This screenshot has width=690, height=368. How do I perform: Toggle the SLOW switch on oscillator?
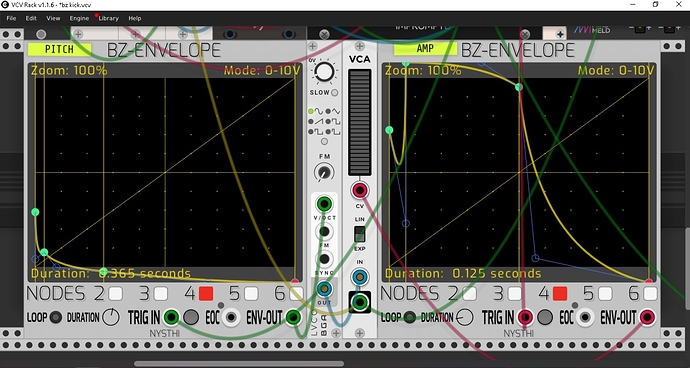334,92
